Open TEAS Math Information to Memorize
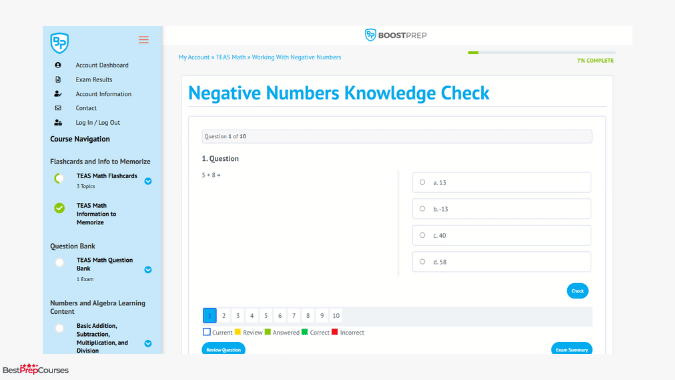This screenshot has width=675, height=380. pos(96,214)
